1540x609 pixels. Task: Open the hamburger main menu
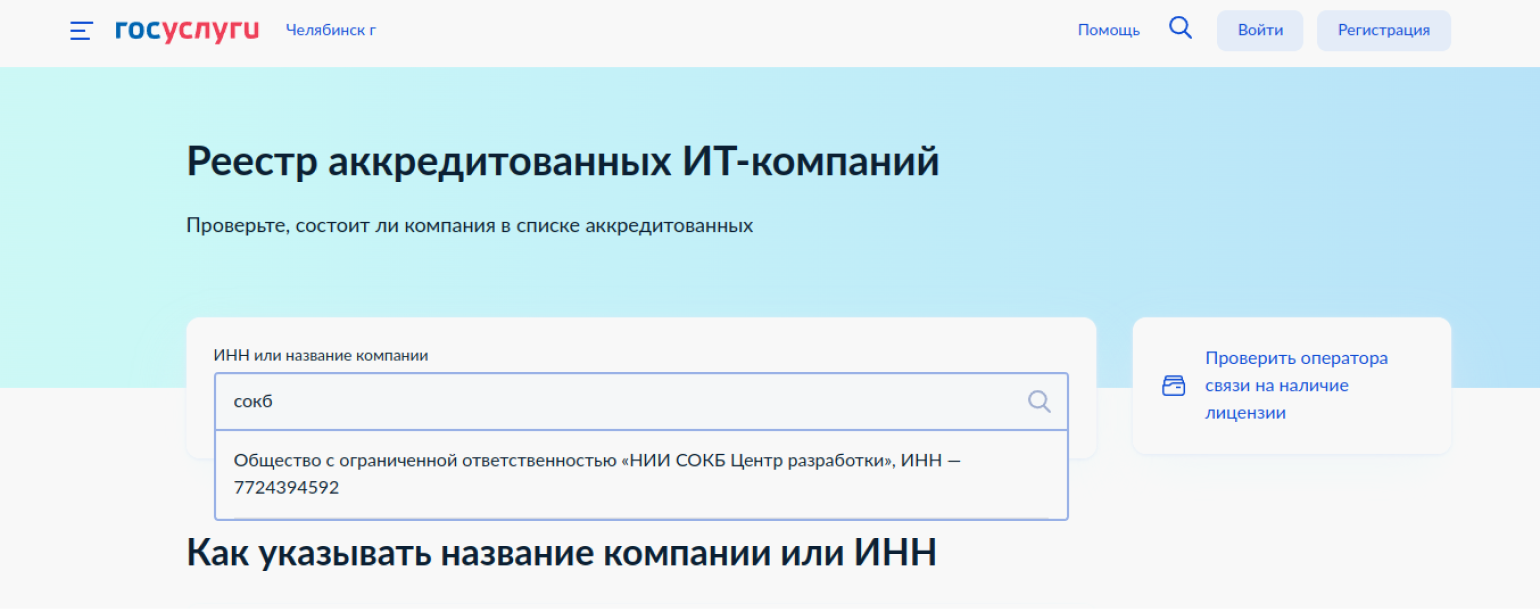click(81, 30)
